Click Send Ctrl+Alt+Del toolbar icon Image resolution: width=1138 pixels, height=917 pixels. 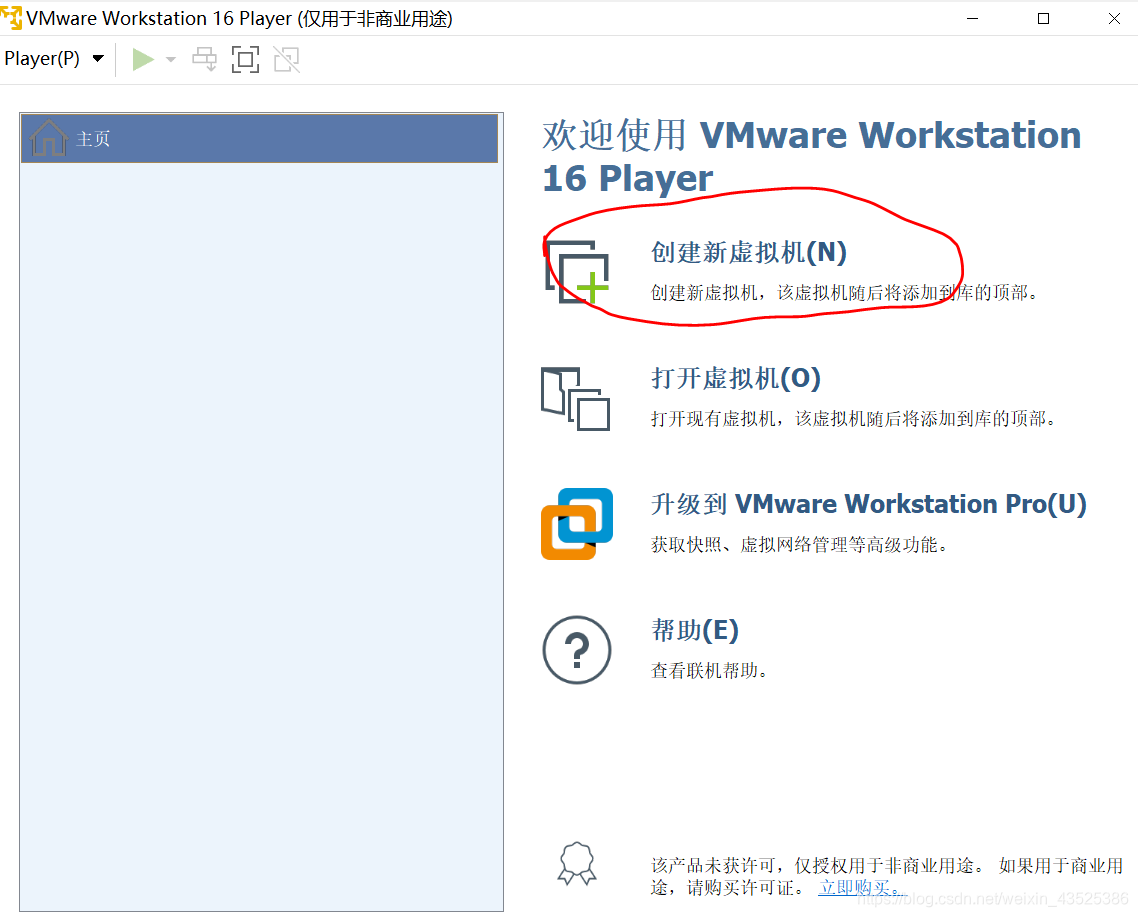pos(204,60)
